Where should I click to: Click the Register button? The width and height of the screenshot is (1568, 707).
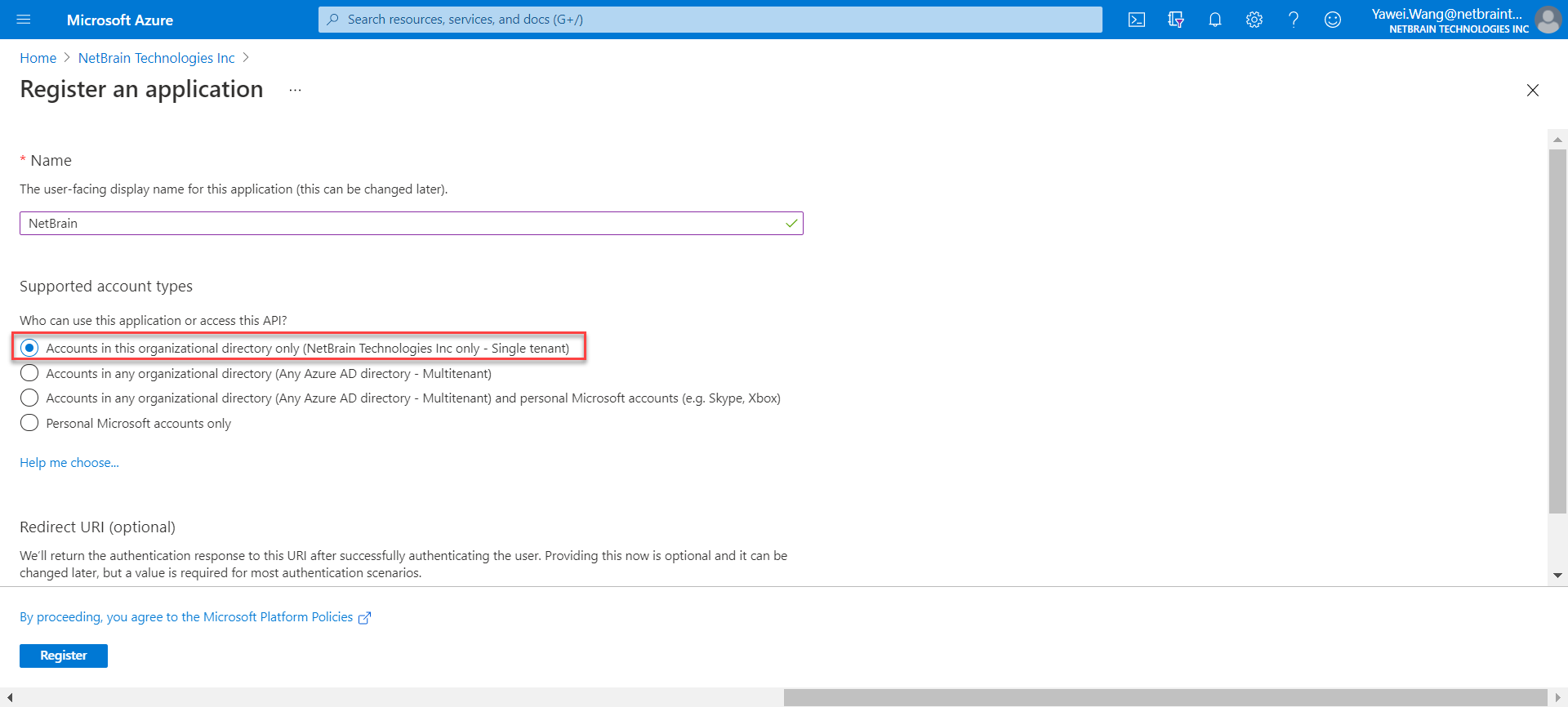point(64,656)
